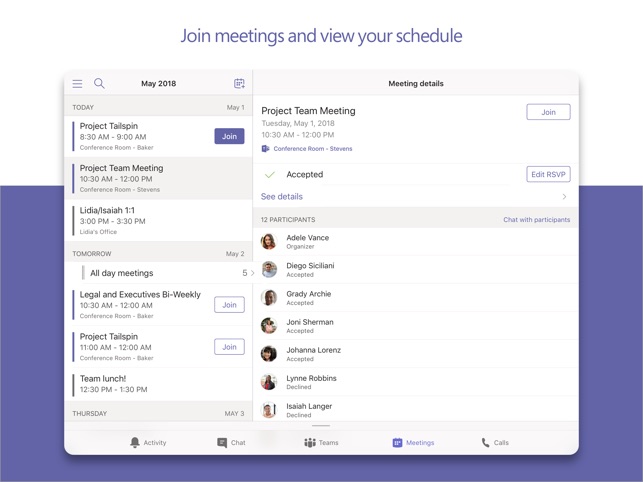643x482 pixels.
Task: Click the May 2018 month title
Action: (159, 84)
